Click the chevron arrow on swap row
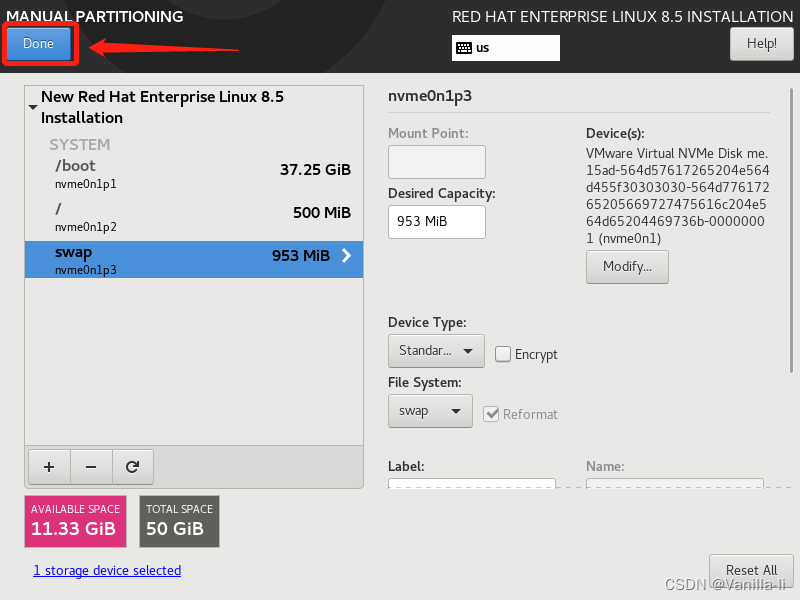Screen dimensions: 800x600 tap(346, 256)
